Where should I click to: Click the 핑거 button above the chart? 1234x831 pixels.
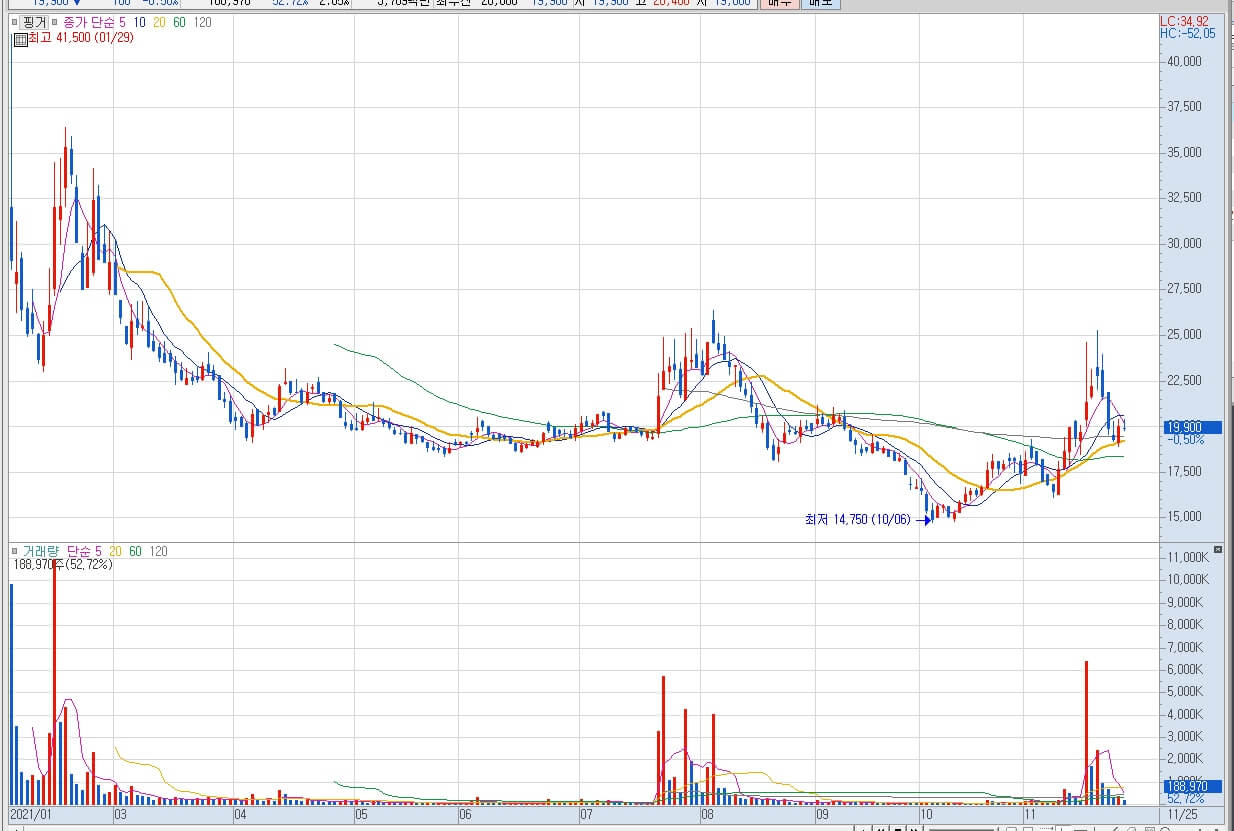click(x=33, y=22)
